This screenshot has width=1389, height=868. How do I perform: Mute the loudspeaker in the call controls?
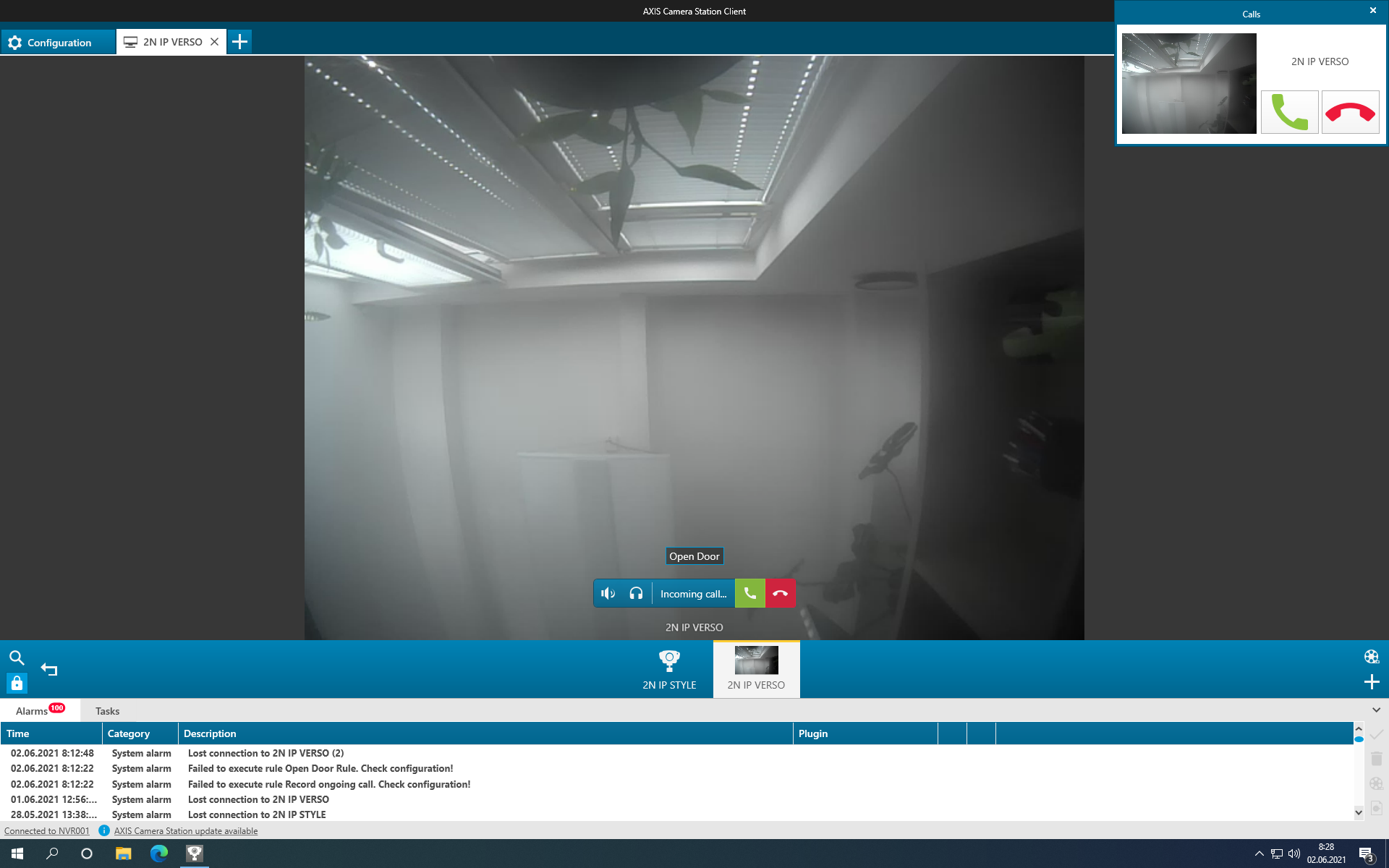pos(608,592)
